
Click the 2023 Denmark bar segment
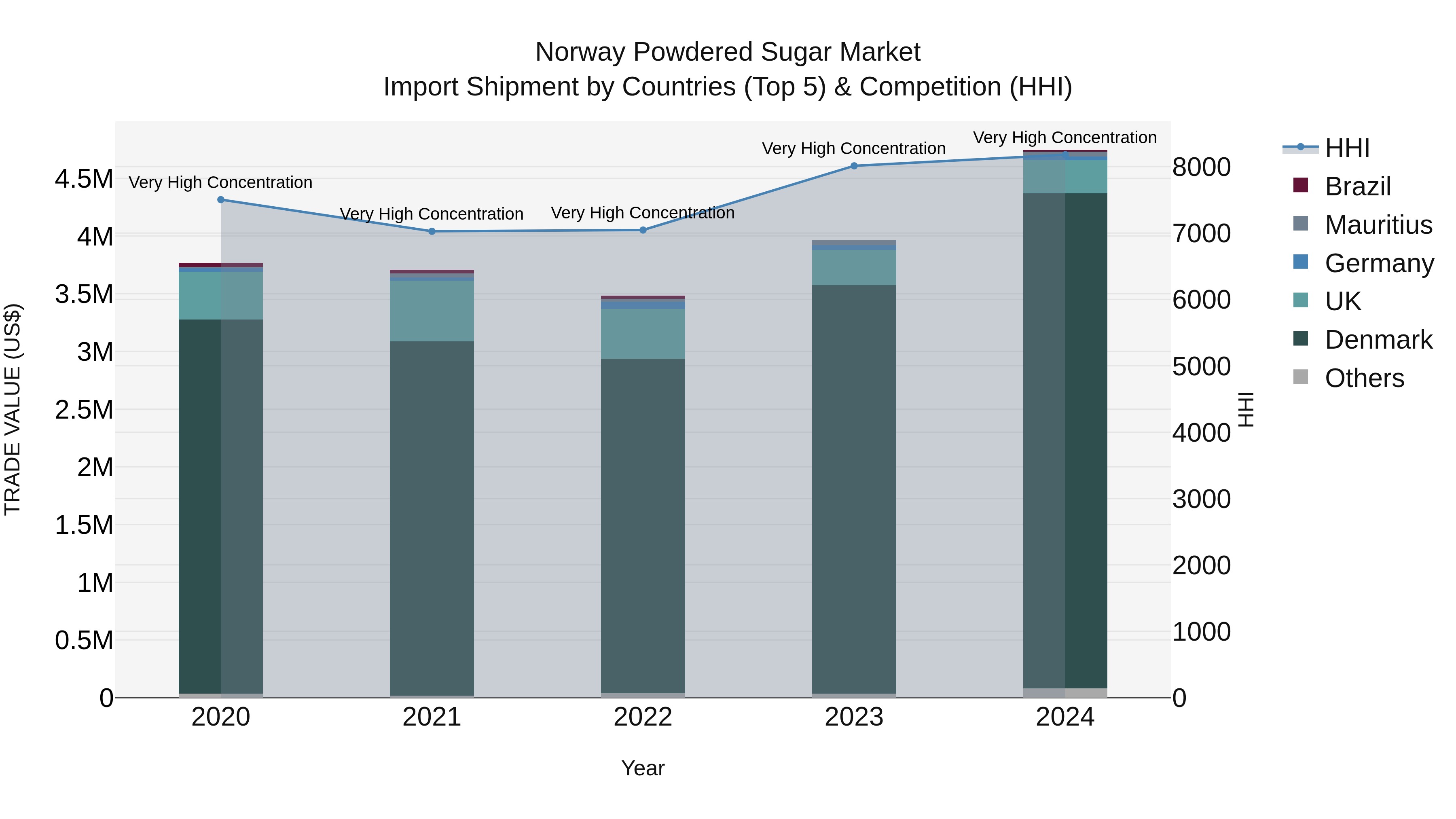[854, 489]
